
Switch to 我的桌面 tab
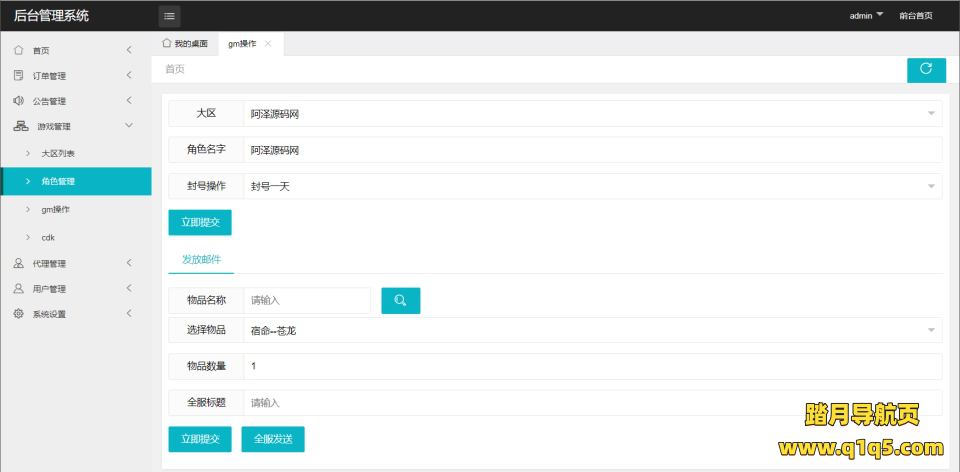(185, 44)
